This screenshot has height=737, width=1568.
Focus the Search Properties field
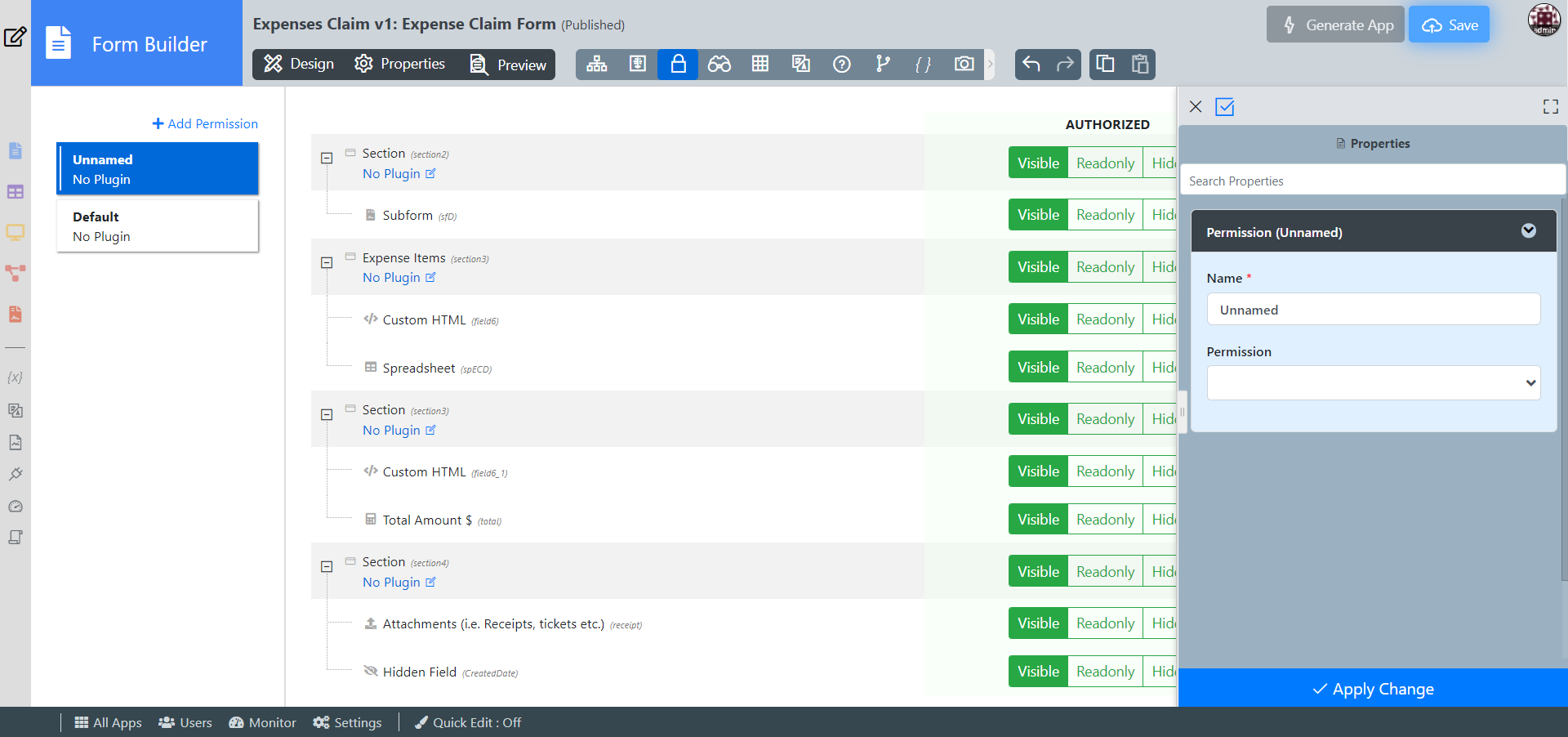click(1373, 181)
